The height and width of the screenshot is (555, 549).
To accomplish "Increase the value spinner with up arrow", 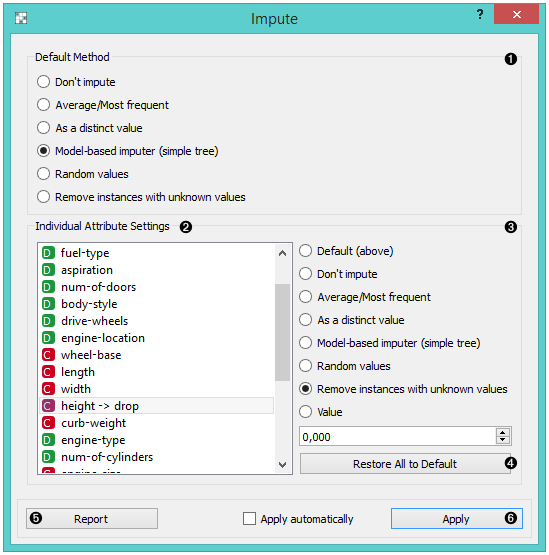I will pyautogui.click(x=503, y=433).
